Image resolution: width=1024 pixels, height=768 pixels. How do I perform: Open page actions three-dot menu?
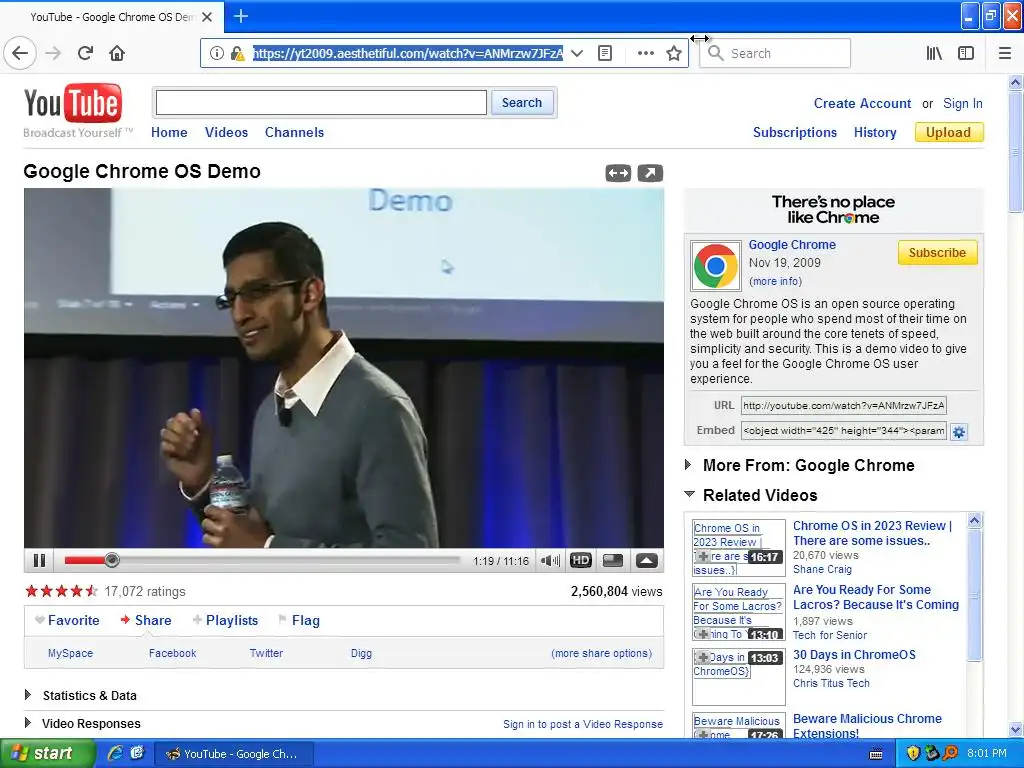(645, 54)
